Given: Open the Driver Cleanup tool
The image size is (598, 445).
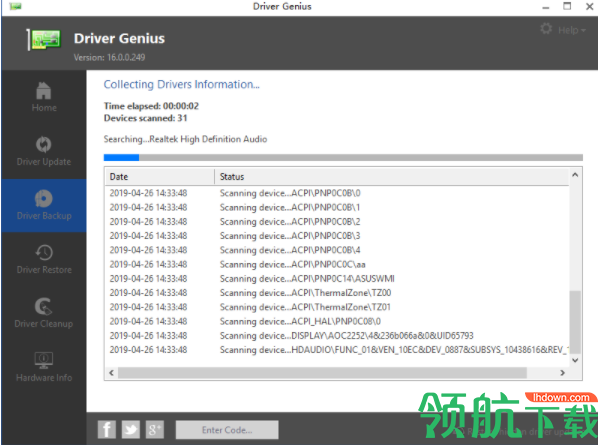Looking at the screenshot, I should (44, 313).
